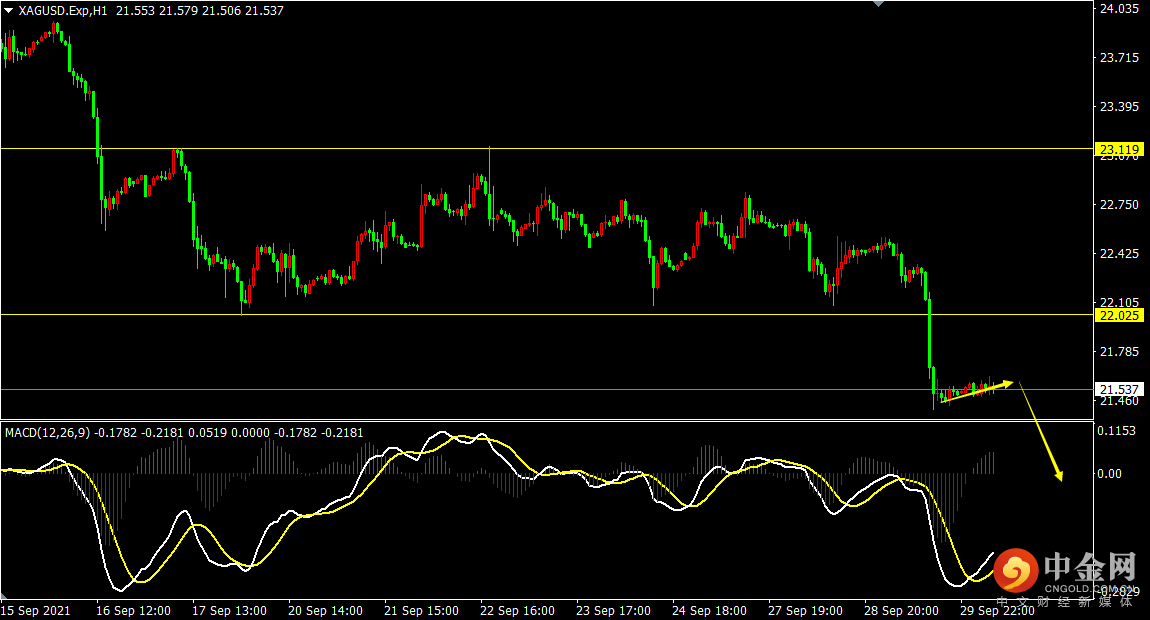Click the chart shift triangle marker on top edge
Screen dimensions: 1150x620
[878, 4]
